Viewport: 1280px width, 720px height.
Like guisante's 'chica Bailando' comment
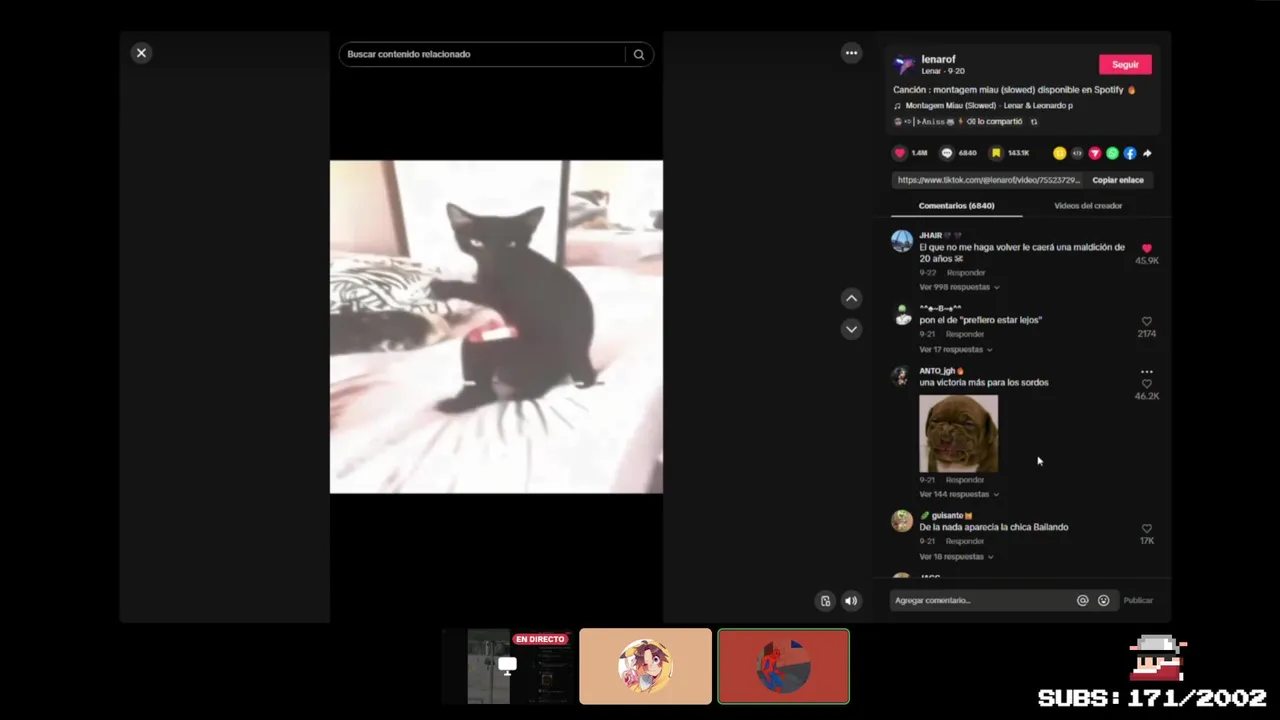click(1146, 529)
